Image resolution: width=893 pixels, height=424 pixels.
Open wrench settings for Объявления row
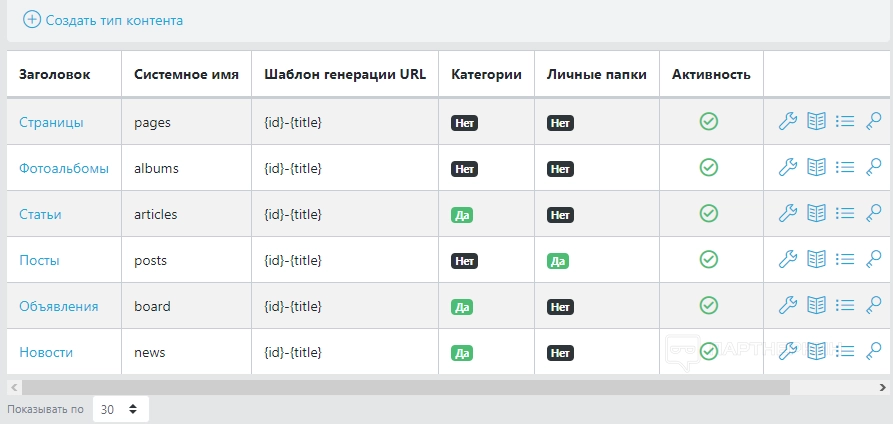[787, 306]
